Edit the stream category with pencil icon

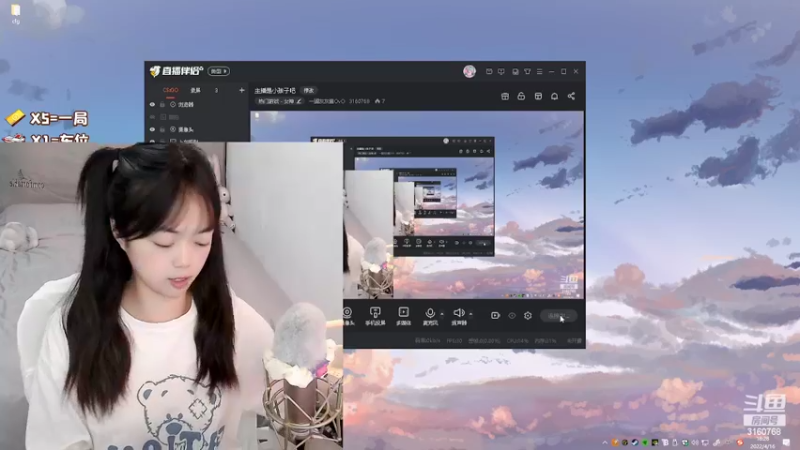click(x=299, y=101)
